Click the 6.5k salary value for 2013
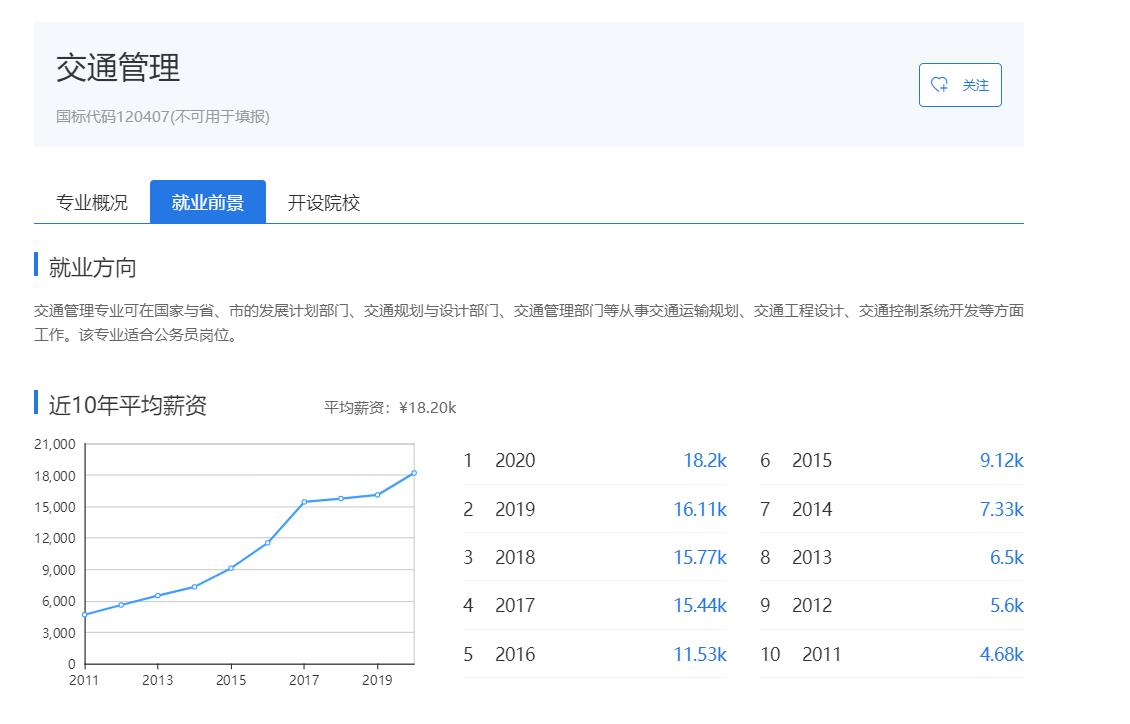This screenshot has width=1130, height=724. coord(1007,558)
